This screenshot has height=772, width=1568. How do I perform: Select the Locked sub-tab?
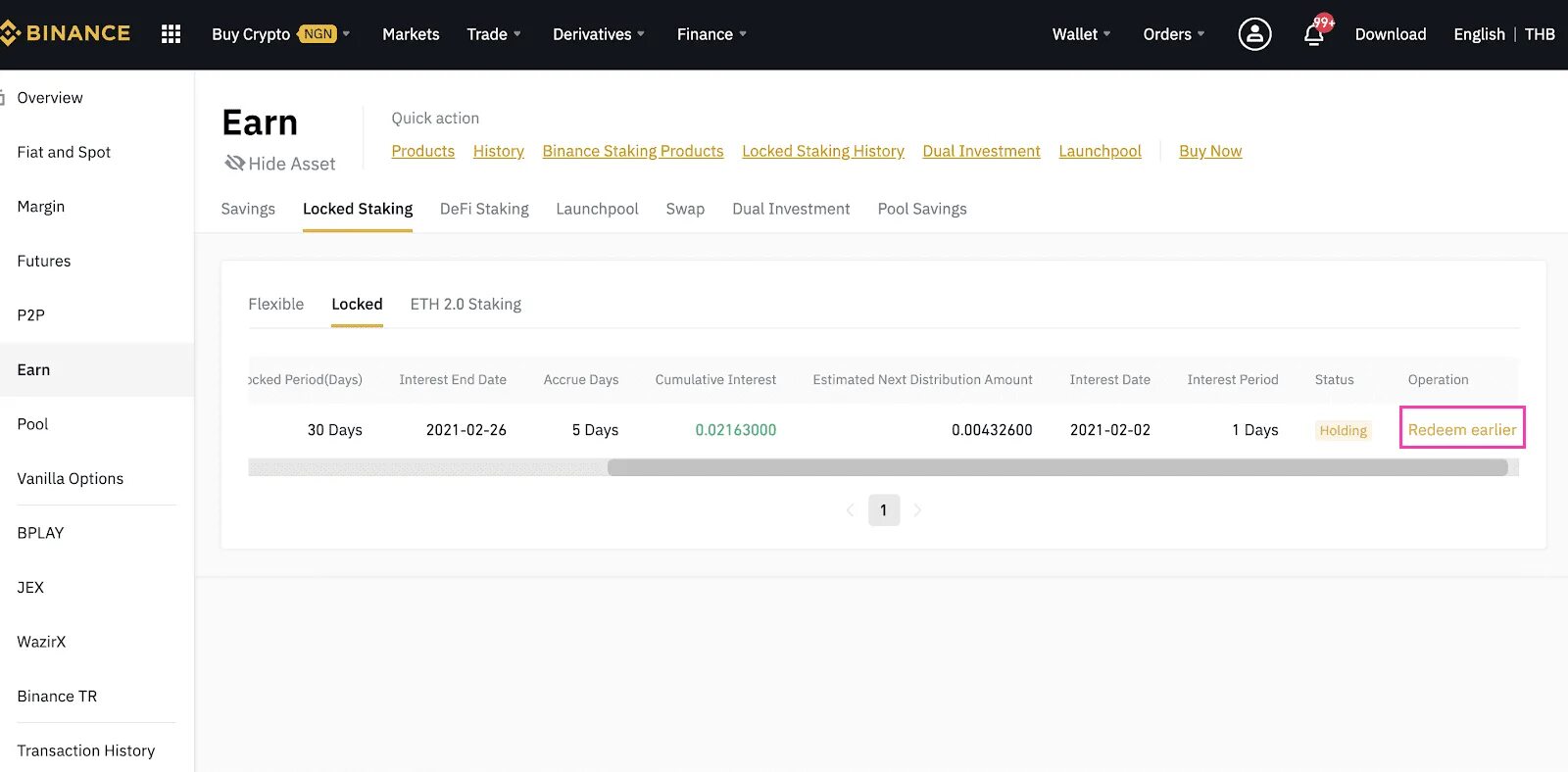click(357, 304)
